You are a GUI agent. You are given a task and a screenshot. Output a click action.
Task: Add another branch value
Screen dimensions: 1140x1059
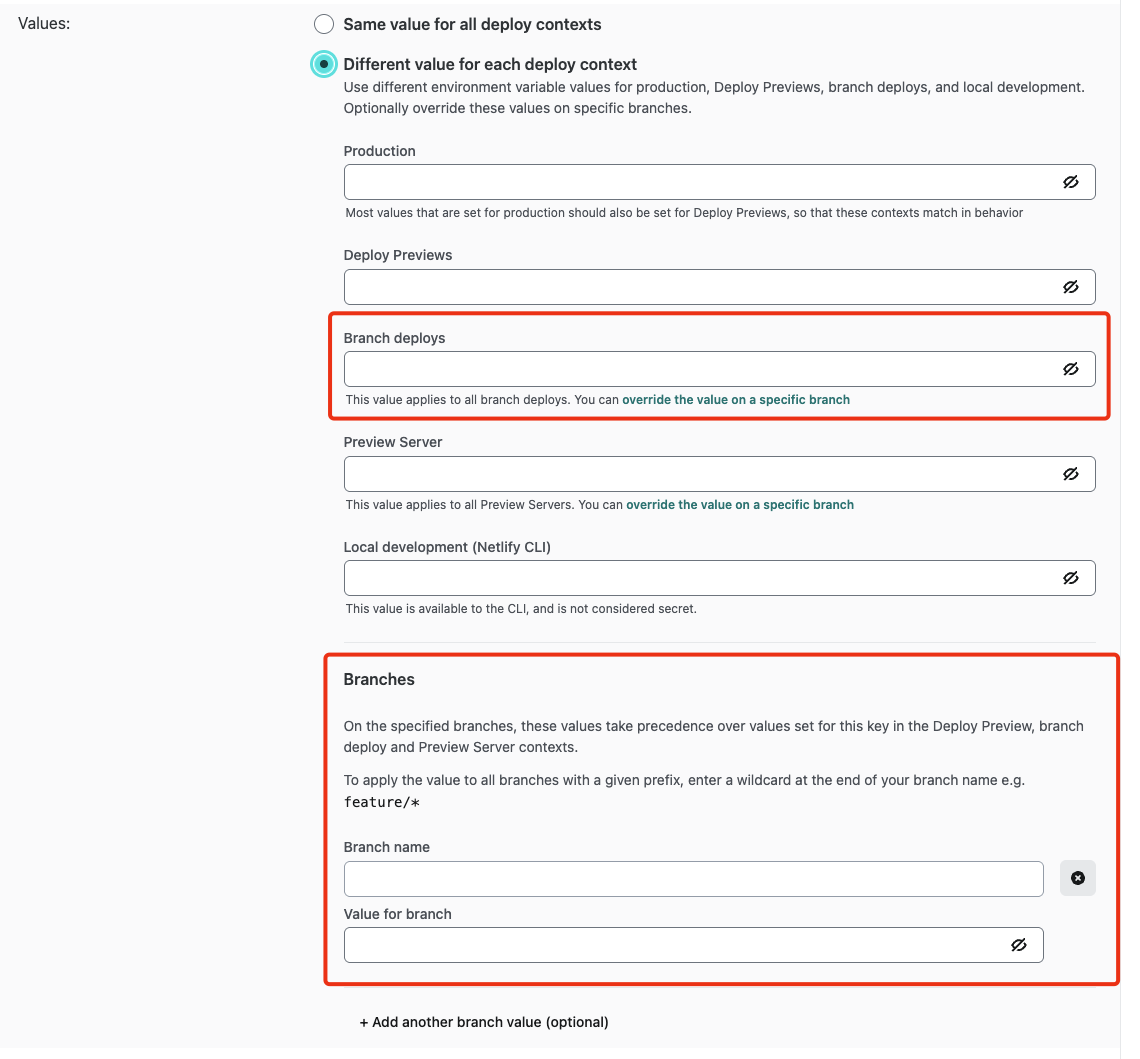[x=484, y=1021]
